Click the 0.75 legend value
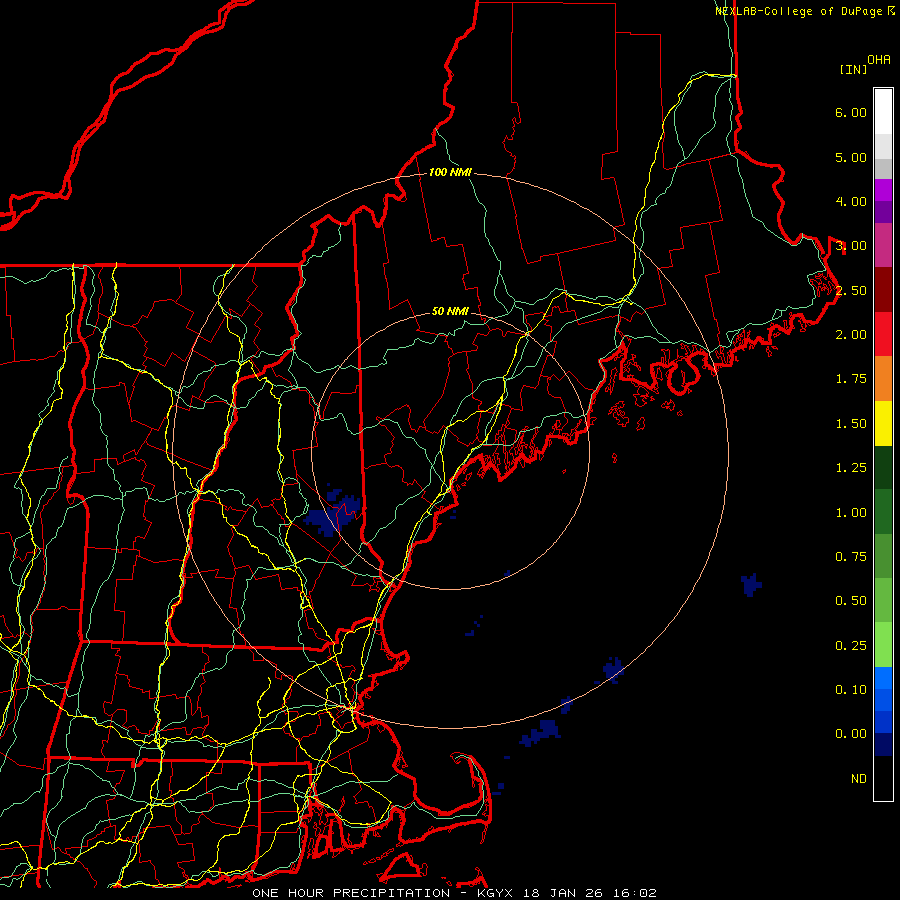The height and width of the screenshot is (900, 900). 851,557
